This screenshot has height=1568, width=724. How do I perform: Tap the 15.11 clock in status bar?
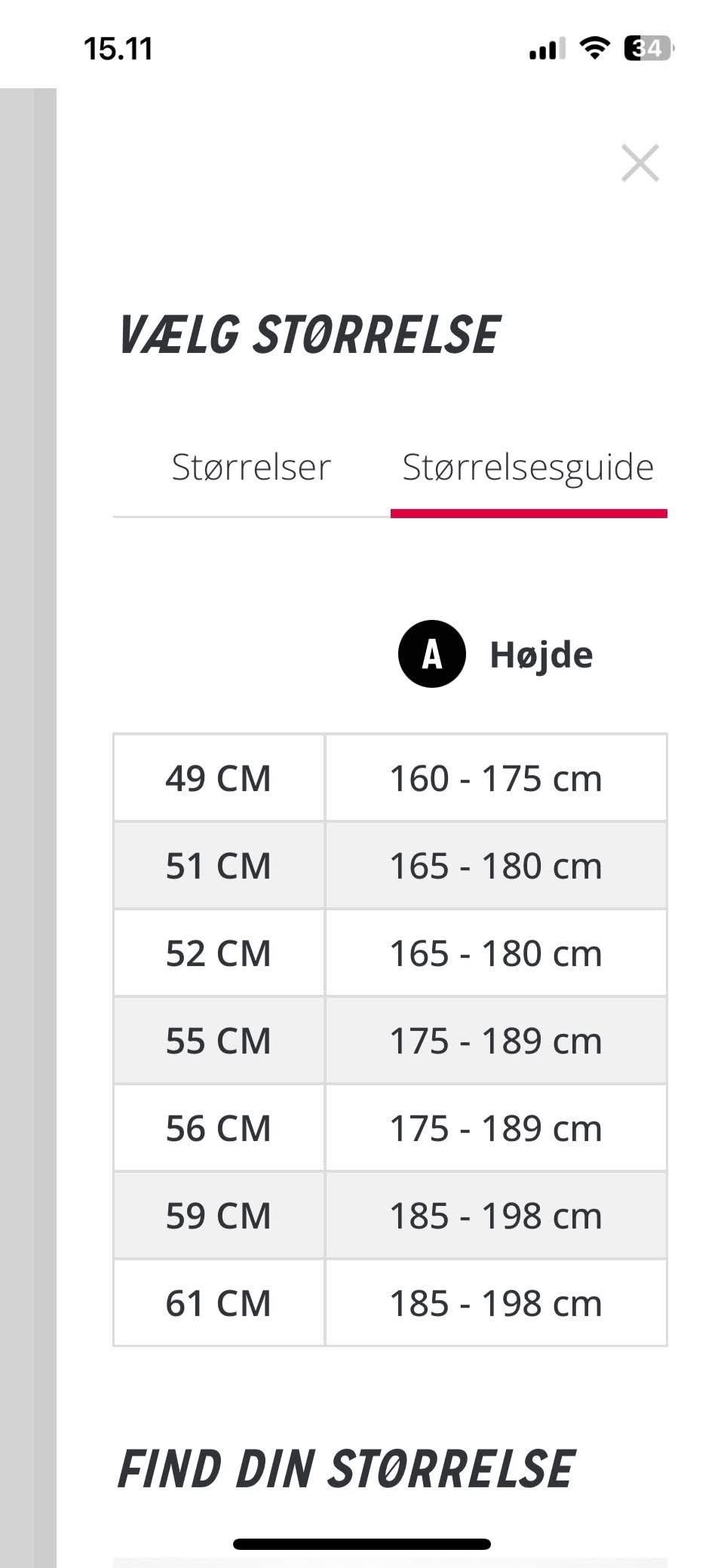point(118,49)
